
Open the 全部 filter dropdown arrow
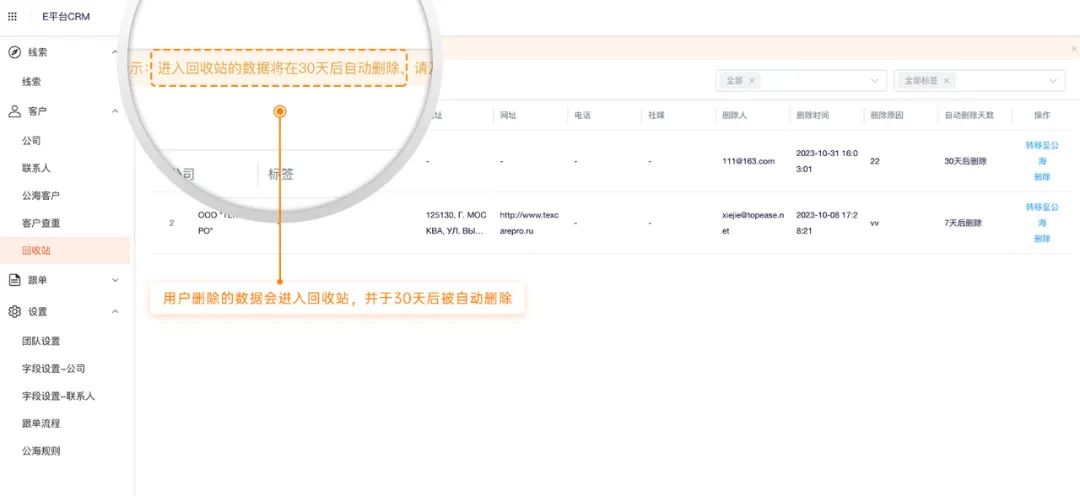[875, 81]
